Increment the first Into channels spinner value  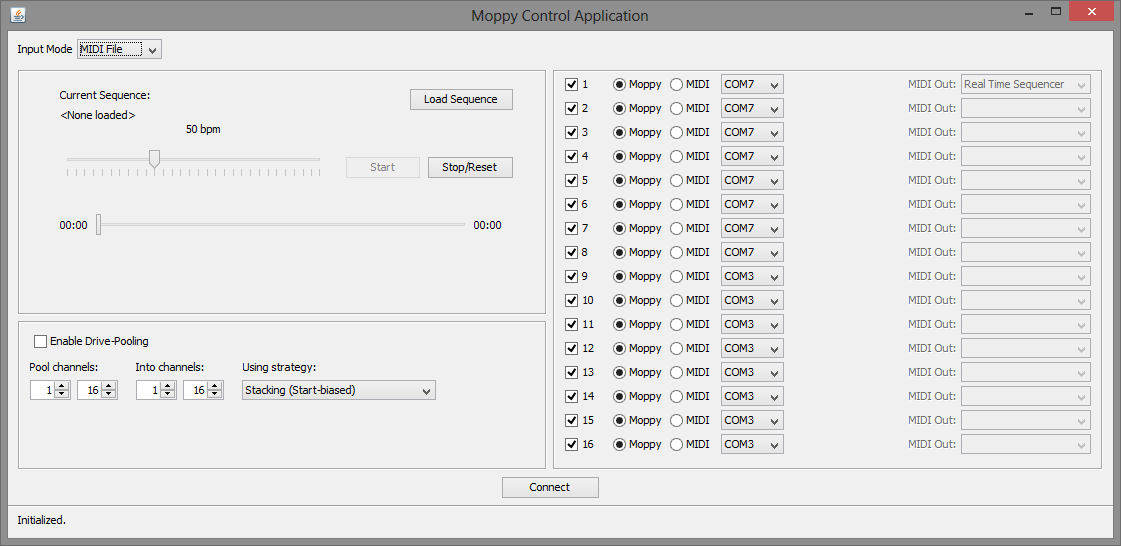tap(168, 386)
